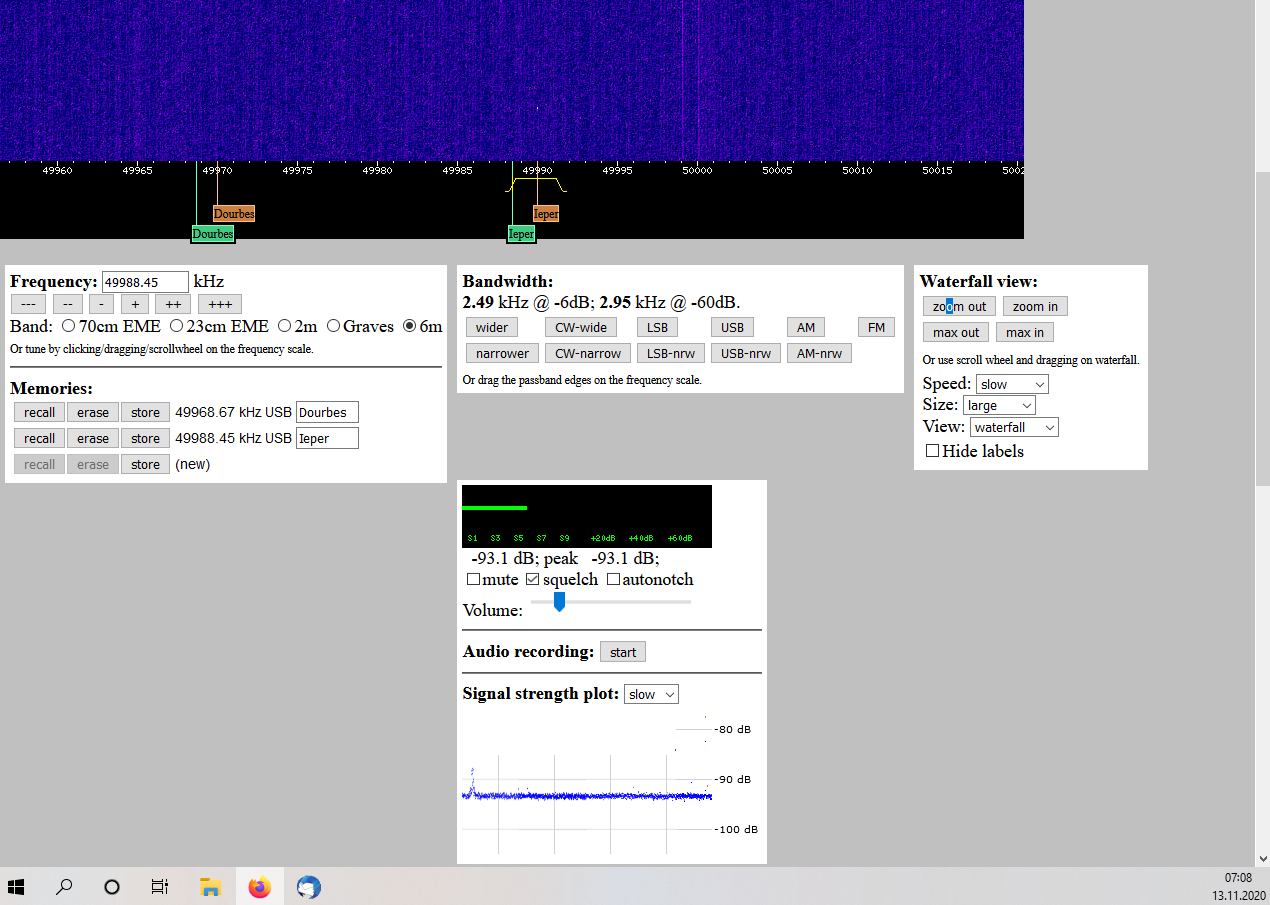1270x905 pixels.
Task: Recall the Dourbes memory
Action: tap(40, 412)
